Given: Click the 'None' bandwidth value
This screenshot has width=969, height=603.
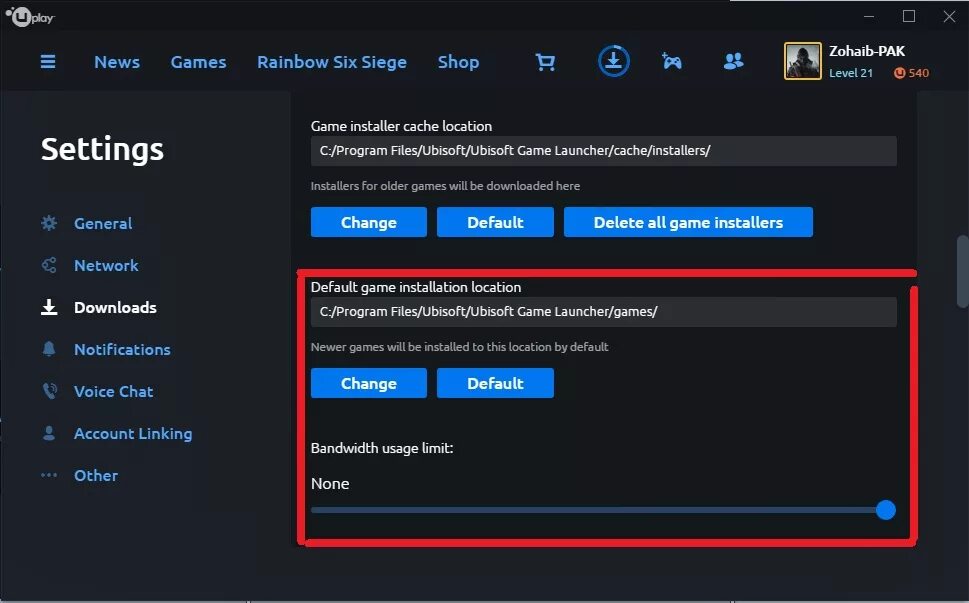Looking at the screenshot, I should (x=330, y=484).
